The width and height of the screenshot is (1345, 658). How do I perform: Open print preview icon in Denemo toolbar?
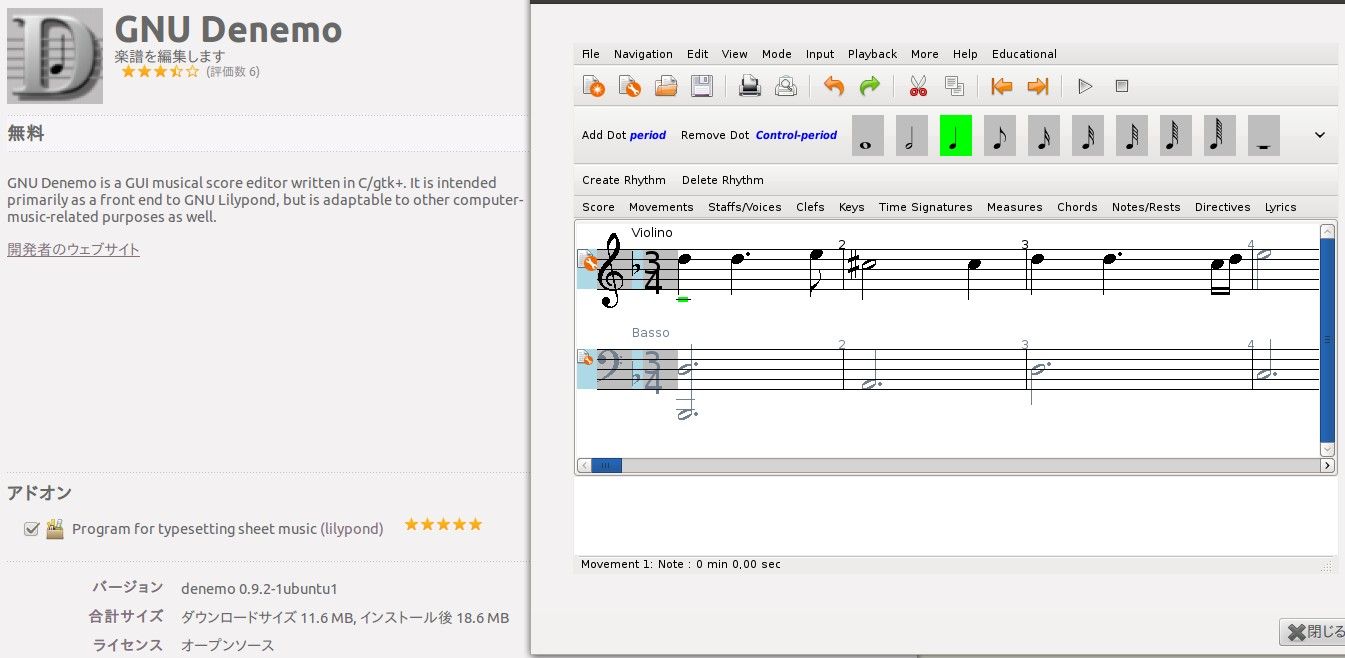point(786,86)
